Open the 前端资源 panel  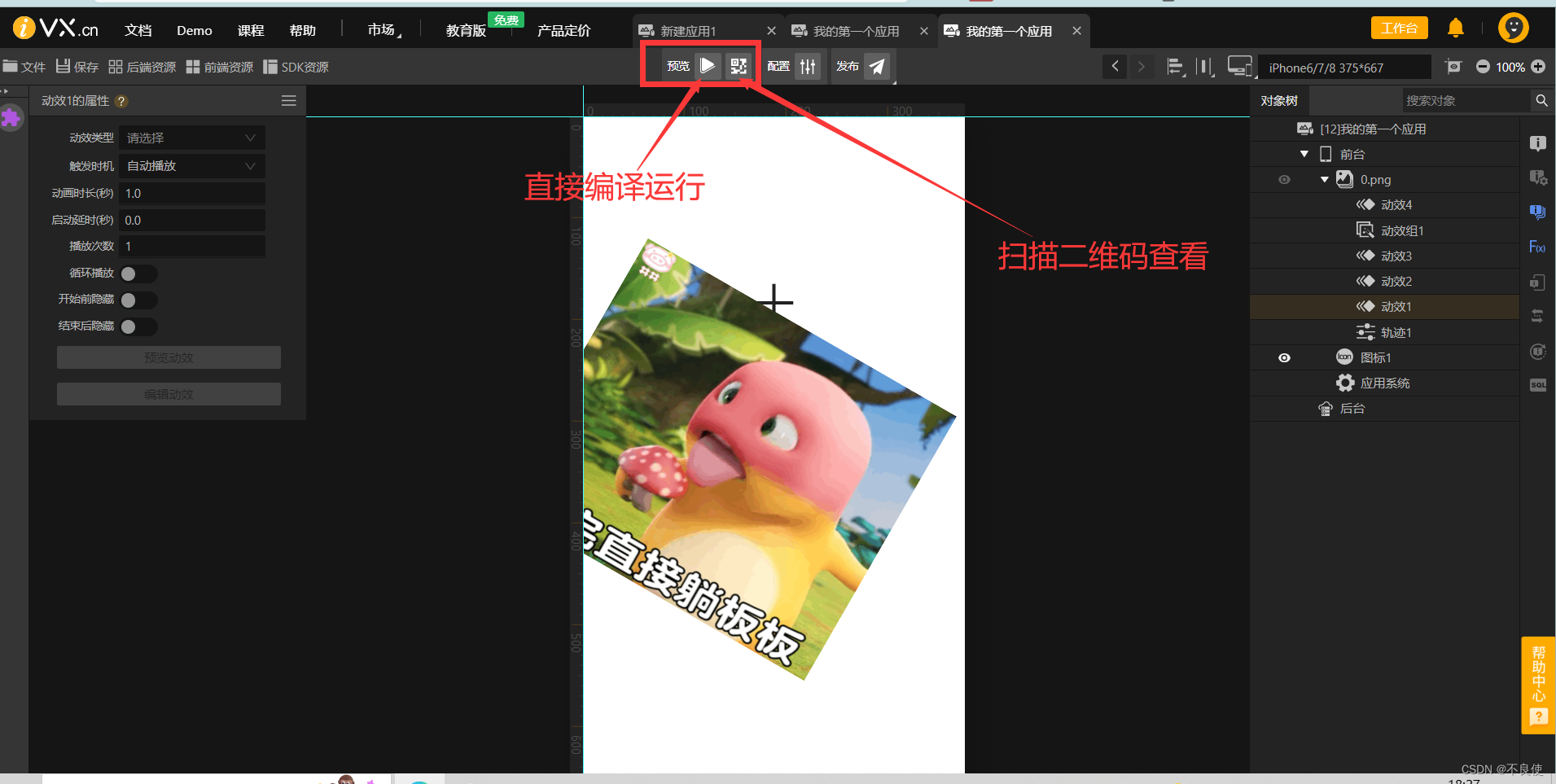[x=220, y=67]
